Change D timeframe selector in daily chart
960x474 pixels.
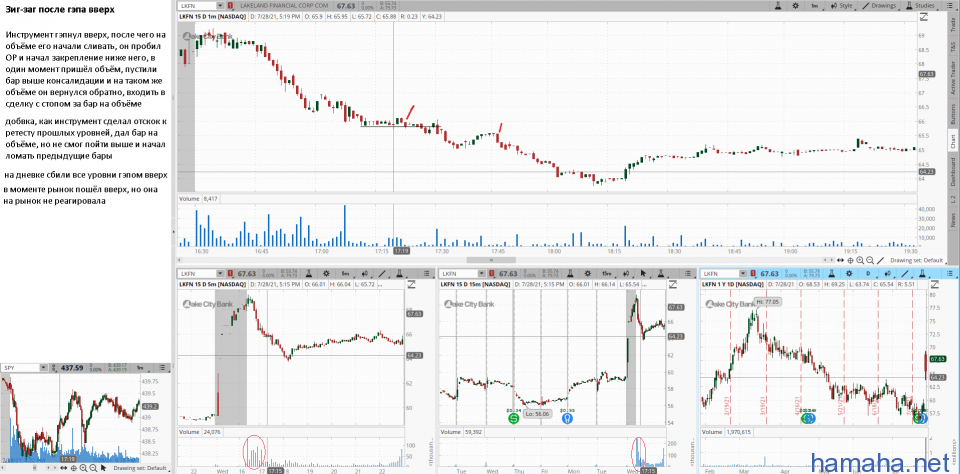(x=870, y=273)
